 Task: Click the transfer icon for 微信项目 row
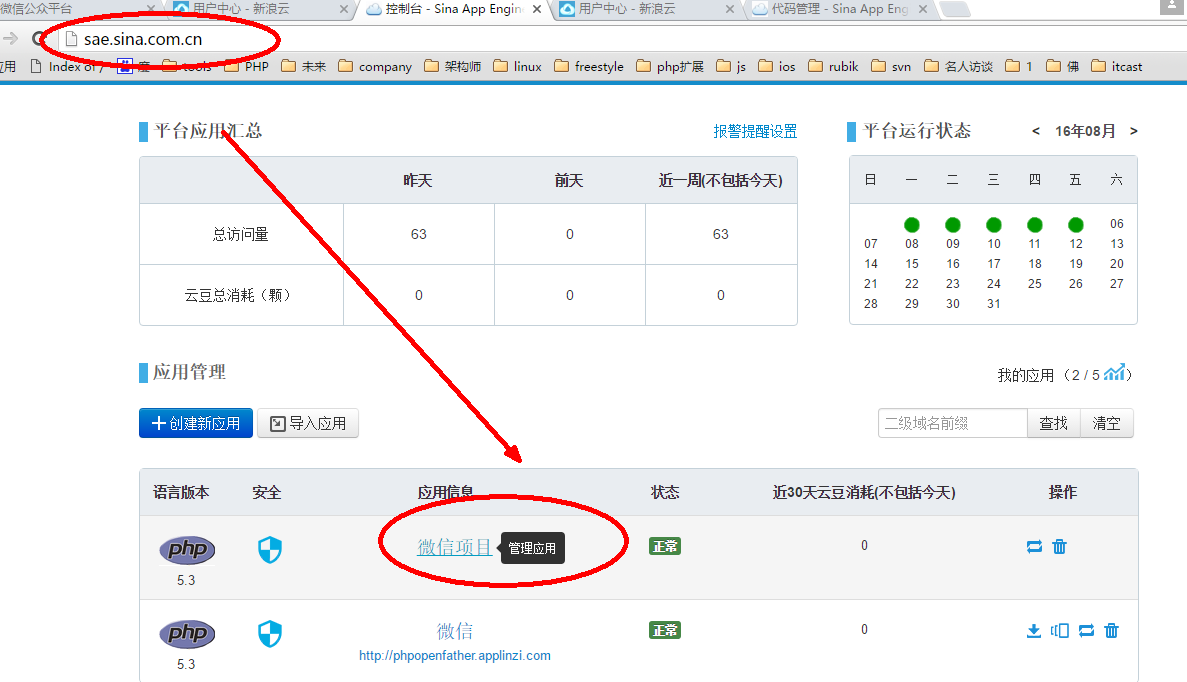pyautogui.click(x=1034, y=547)
